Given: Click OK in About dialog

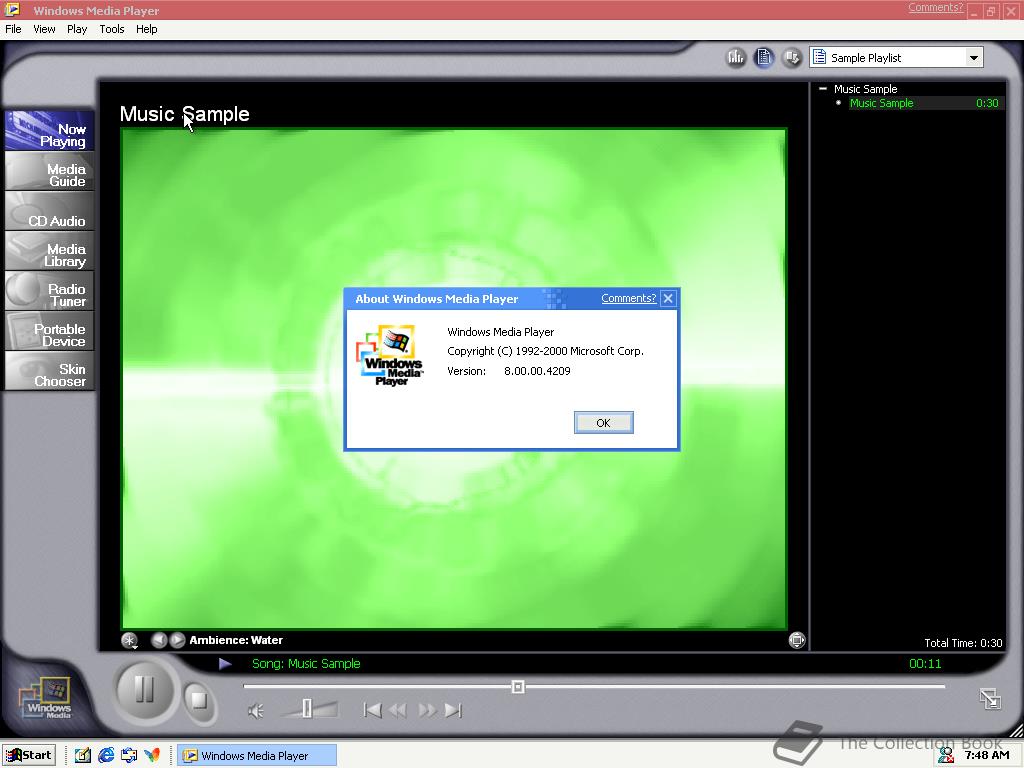Looking at the screenshot, I should click(x=603, y=423).
